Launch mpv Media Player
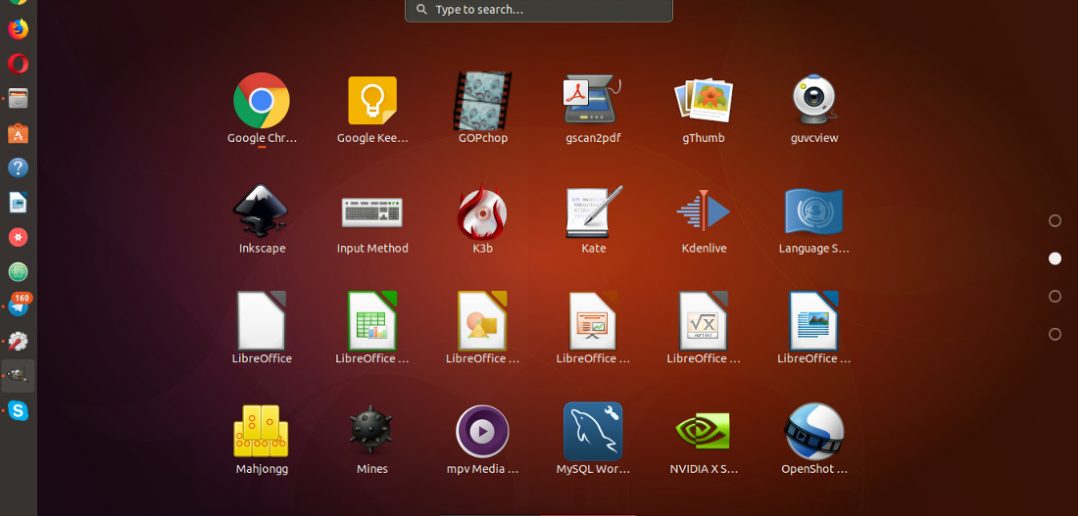 tap(483, 431)
